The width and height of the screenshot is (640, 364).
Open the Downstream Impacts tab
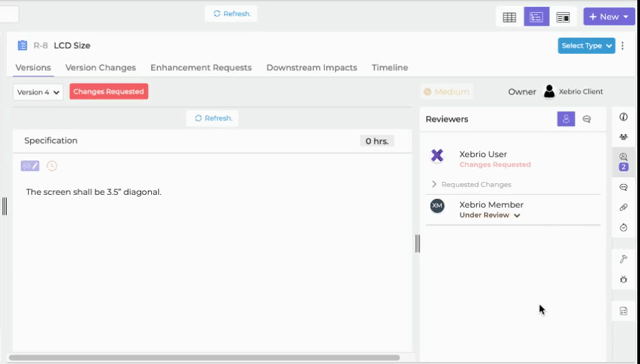[311, 68]
